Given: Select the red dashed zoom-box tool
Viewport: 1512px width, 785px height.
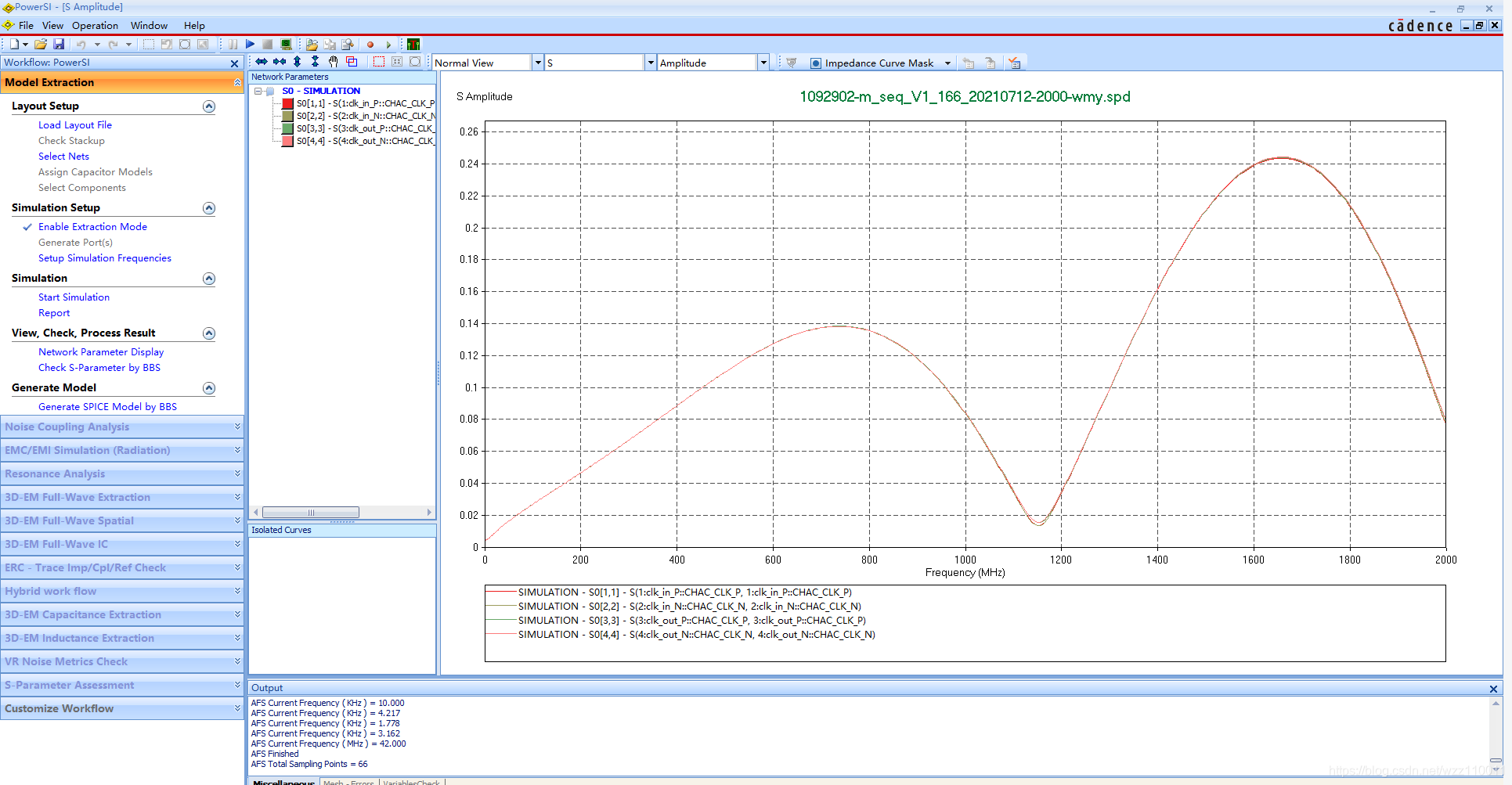Looking at the screenshot, I should click(x=379, y=62).
